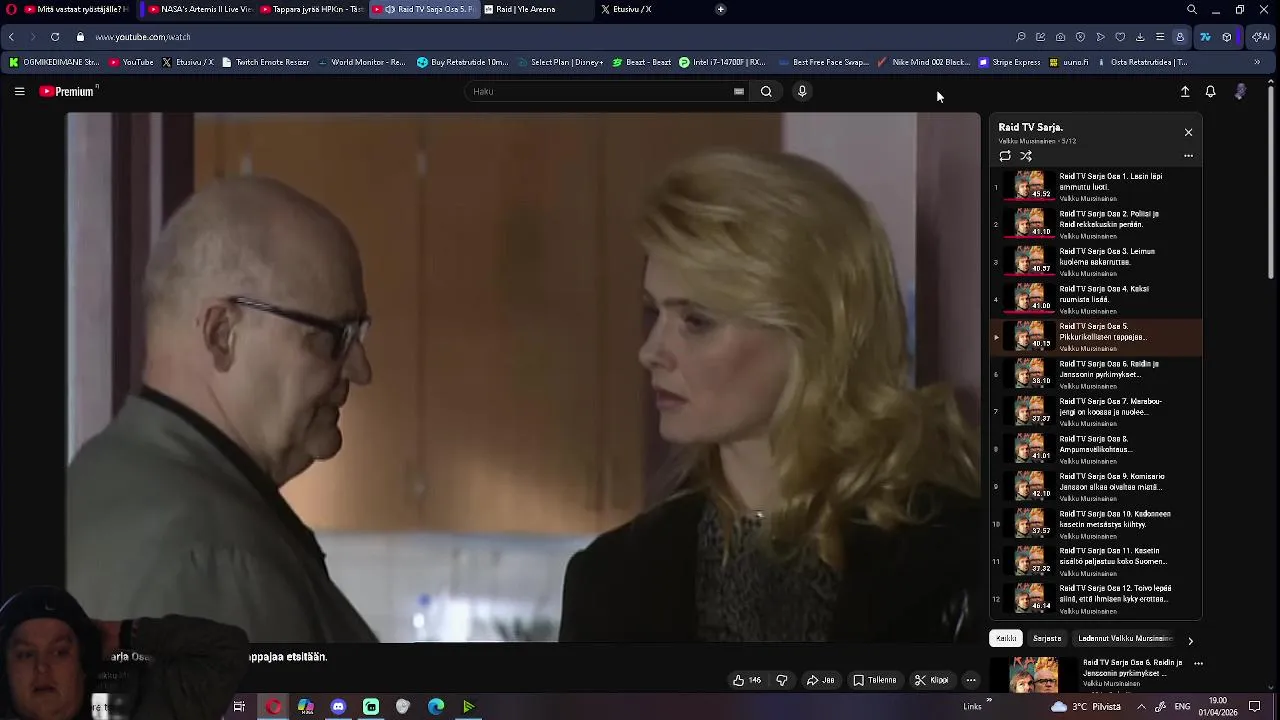Select the Sarjasta filter chip
The image size is (1280, 720).
tap(1047, 638)
